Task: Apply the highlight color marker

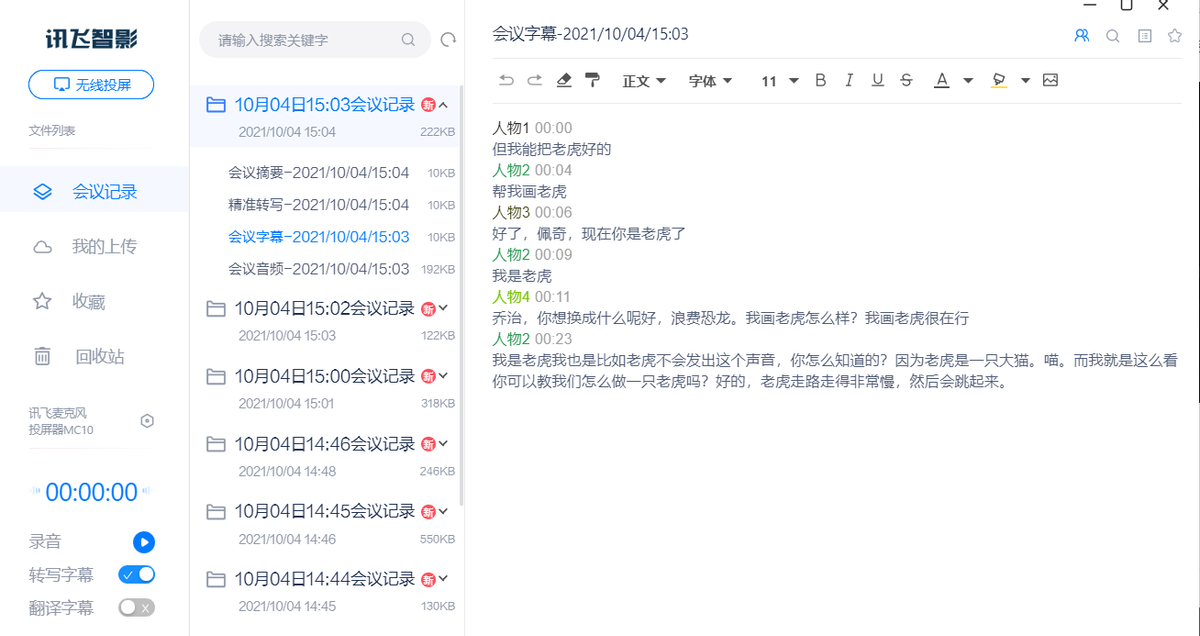Action: (x=999, y=80)
